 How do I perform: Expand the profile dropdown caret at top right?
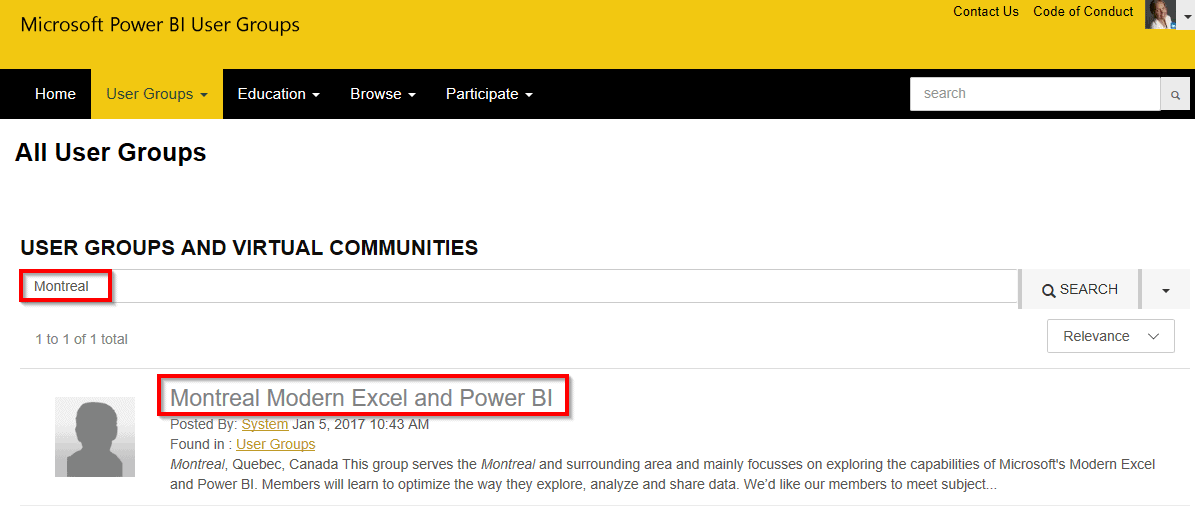click(x=1187, y=17)
